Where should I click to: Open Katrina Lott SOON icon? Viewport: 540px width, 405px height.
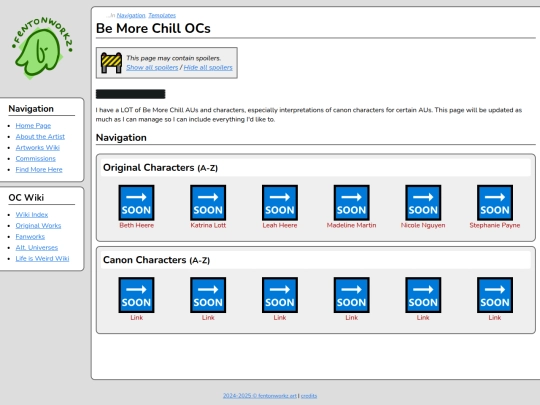click(x=208, y=202)
